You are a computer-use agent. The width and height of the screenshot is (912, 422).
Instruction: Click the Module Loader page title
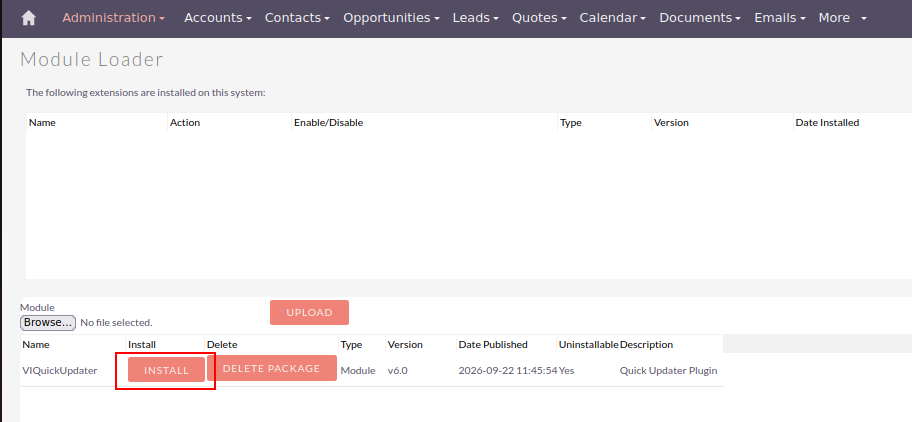pos(92,59)
